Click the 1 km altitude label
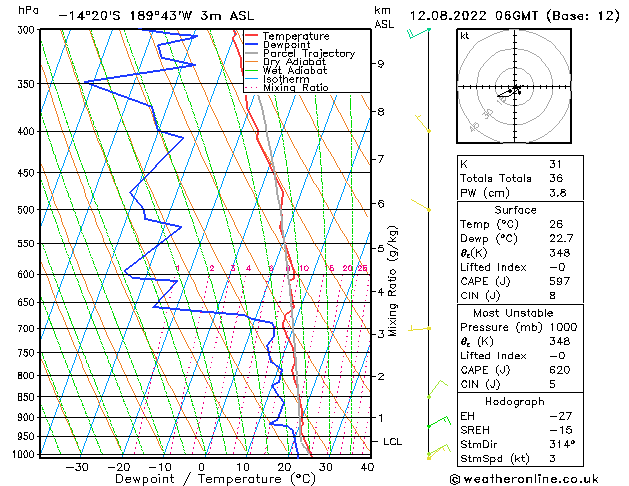The height and width of the screenshot is (486, 629). 381,418
